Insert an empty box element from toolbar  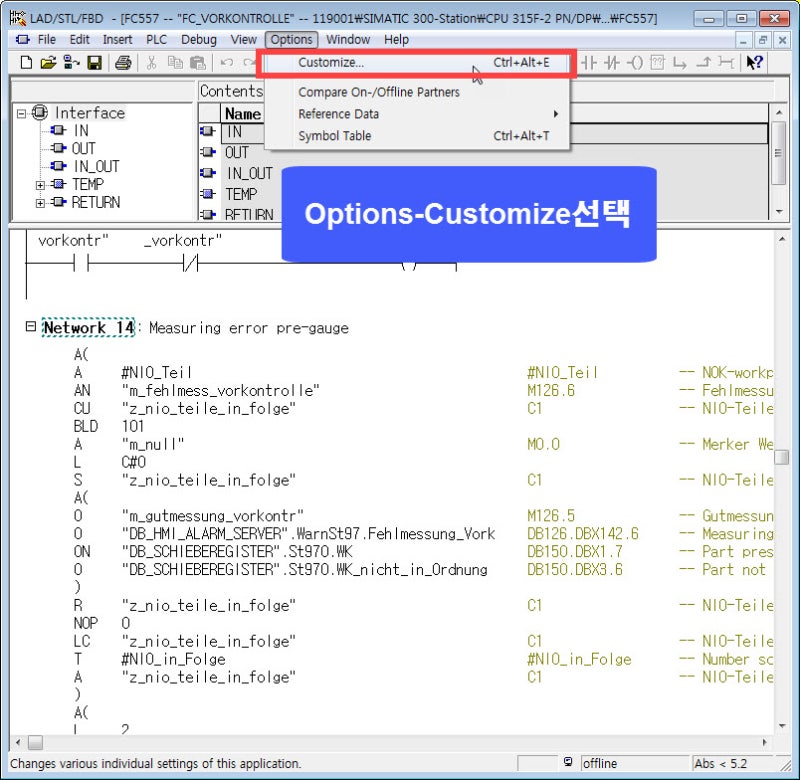pyautogui.click(x=657, y=63)
